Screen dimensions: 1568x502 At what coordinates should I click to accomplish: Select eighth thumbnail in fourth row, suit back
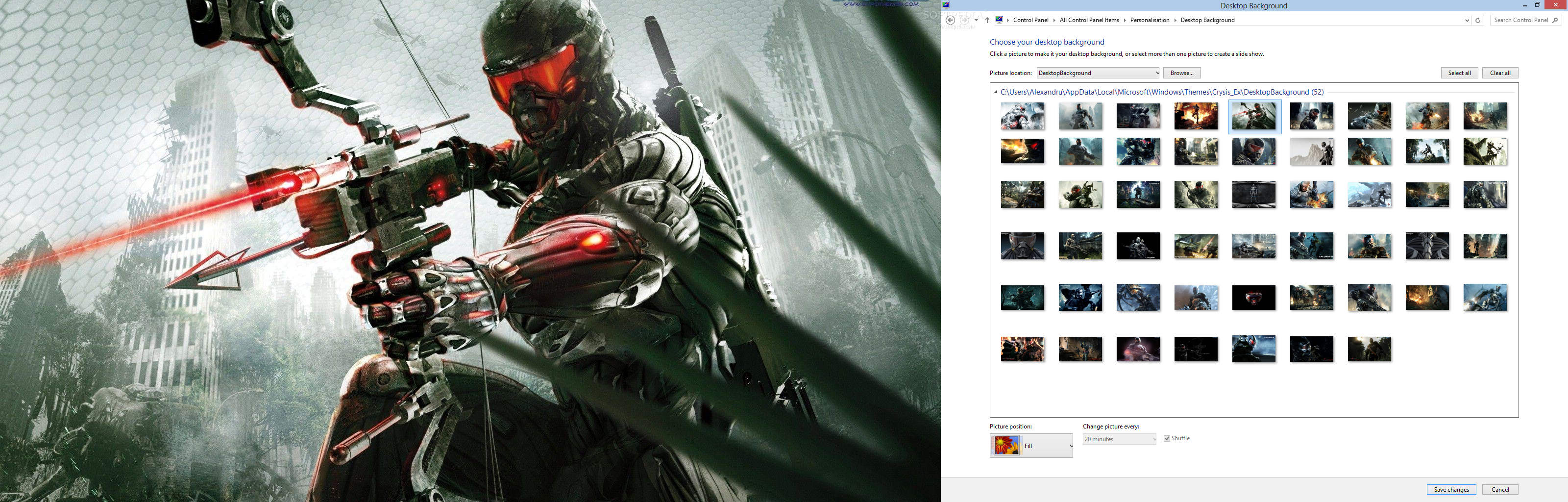tap(1427, 246)
